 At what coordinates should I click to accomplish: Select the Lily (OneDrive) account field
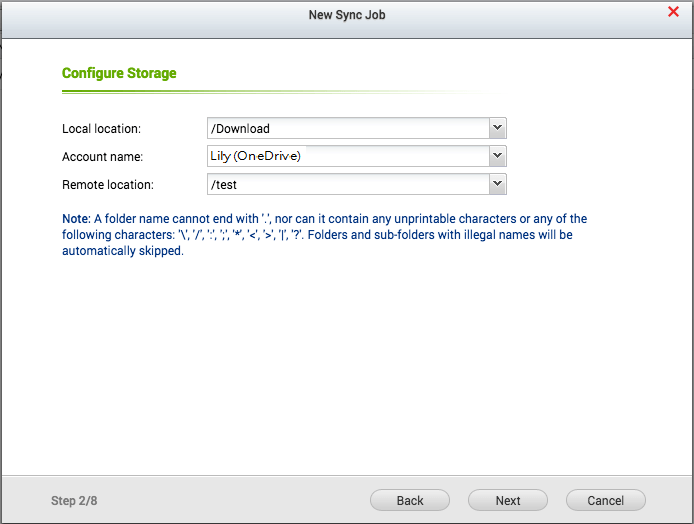[347, 156]
